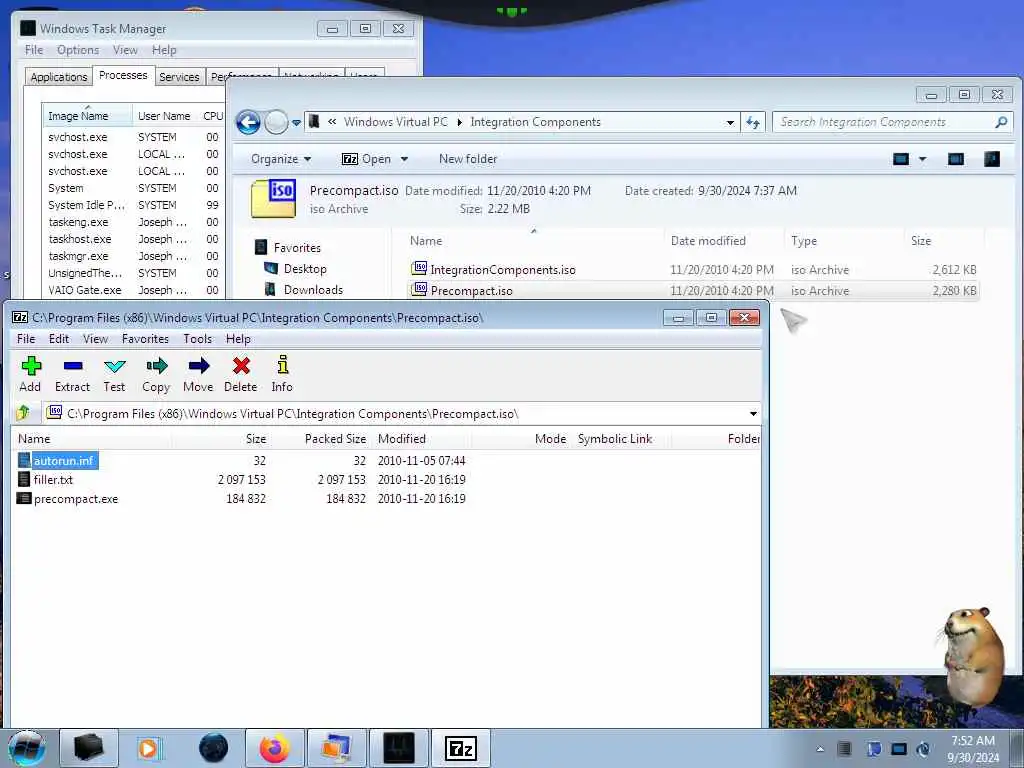Sort 7-Zip list by Packed Size column
Image resolution: width=1024 pixels, height=768 pixels.
(335, 439)
